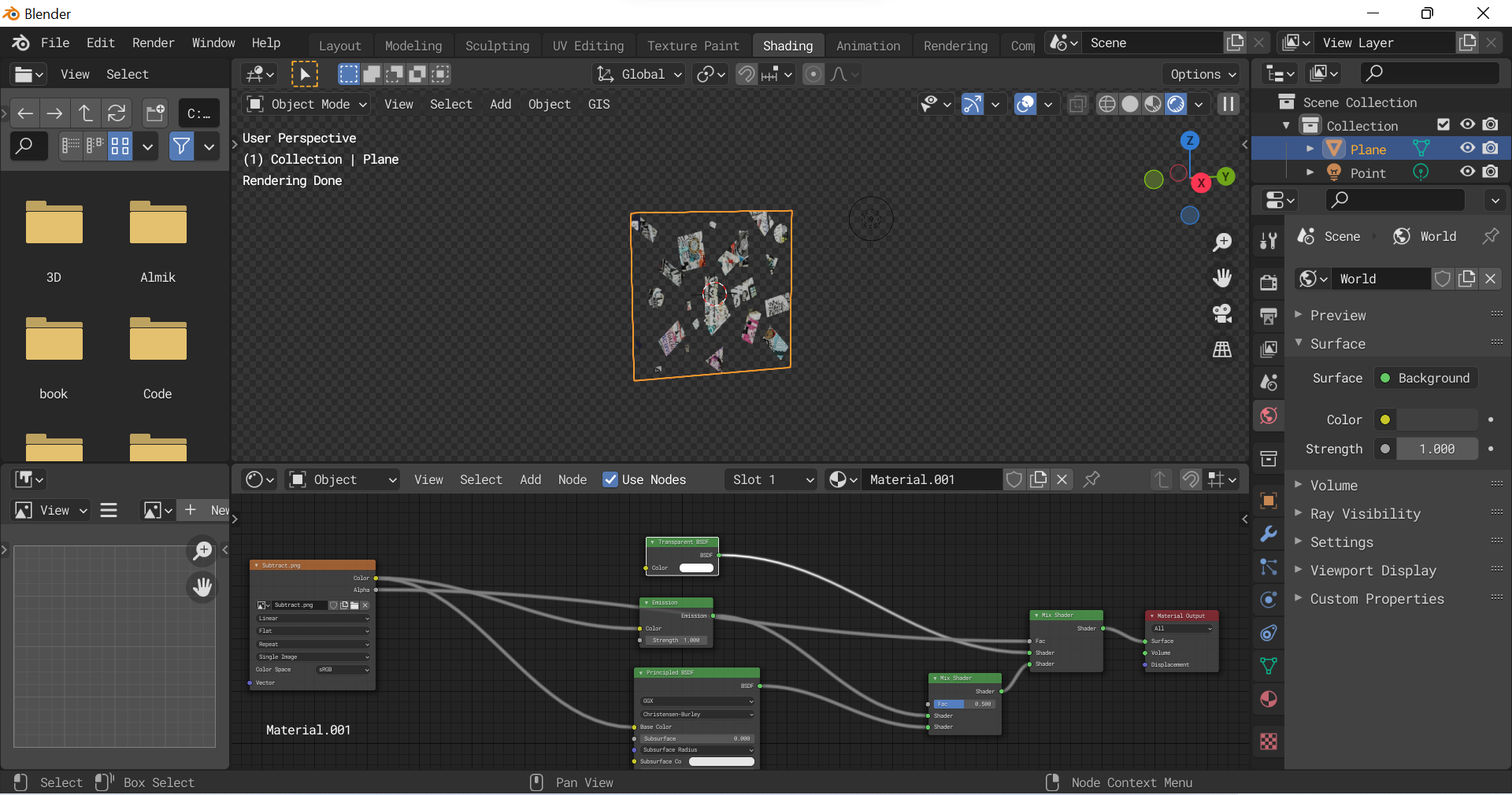
Task: Refresh the file browser list
Action: pos(117,113)
